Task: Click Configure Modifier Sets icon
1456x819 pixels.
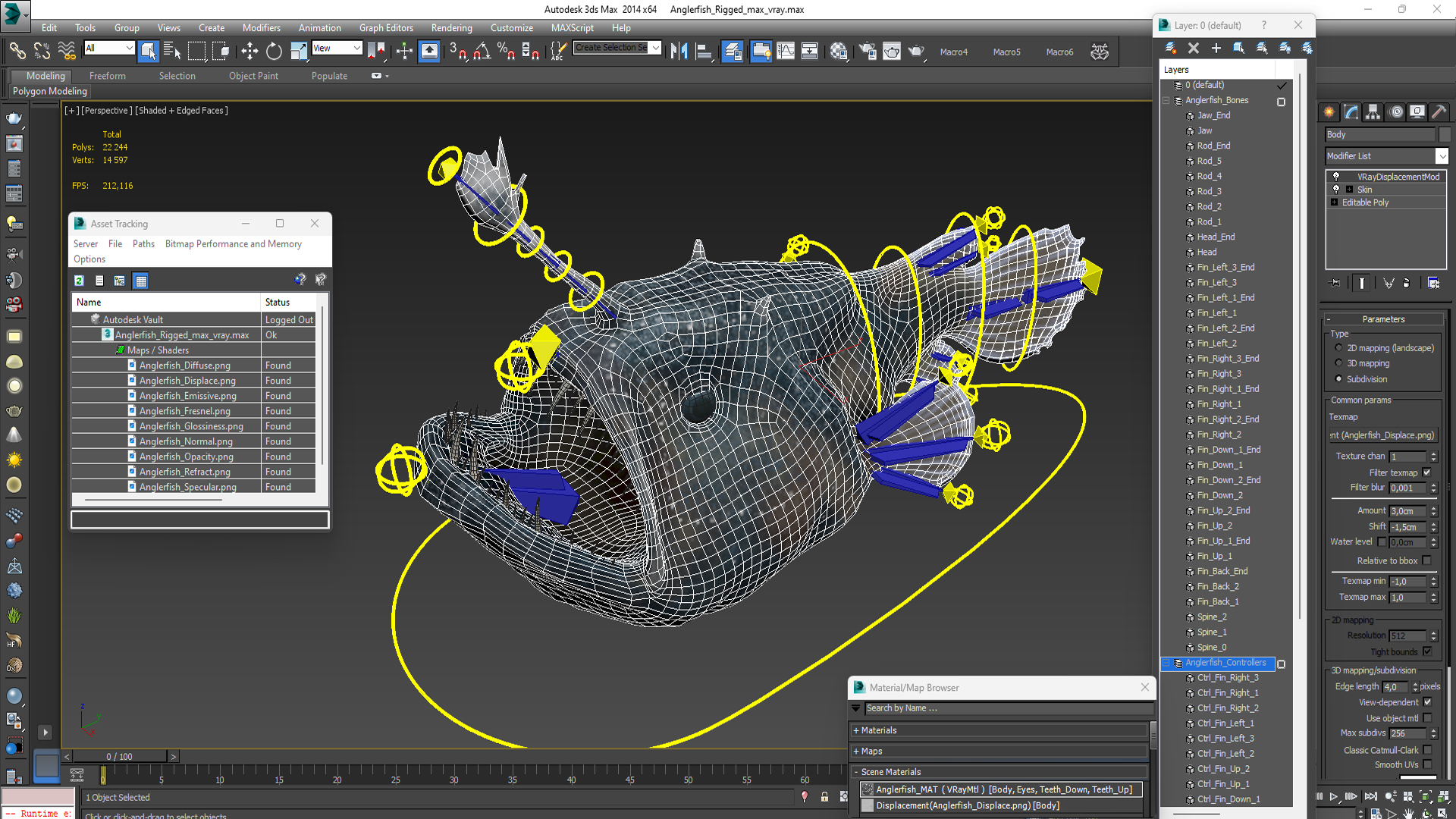Action: [x=1433, y=283]
